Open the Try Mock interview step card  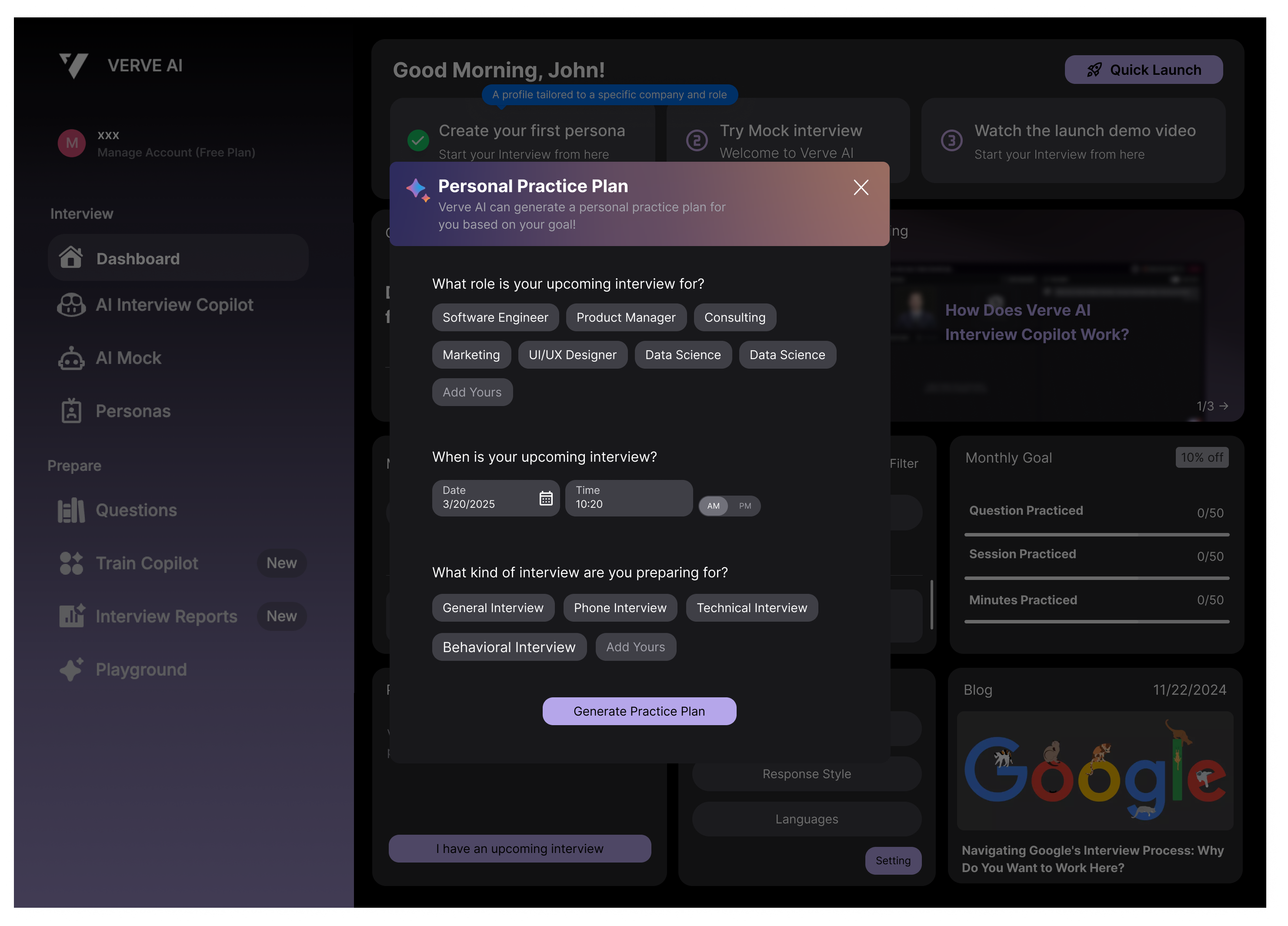(x=788, y=140)
